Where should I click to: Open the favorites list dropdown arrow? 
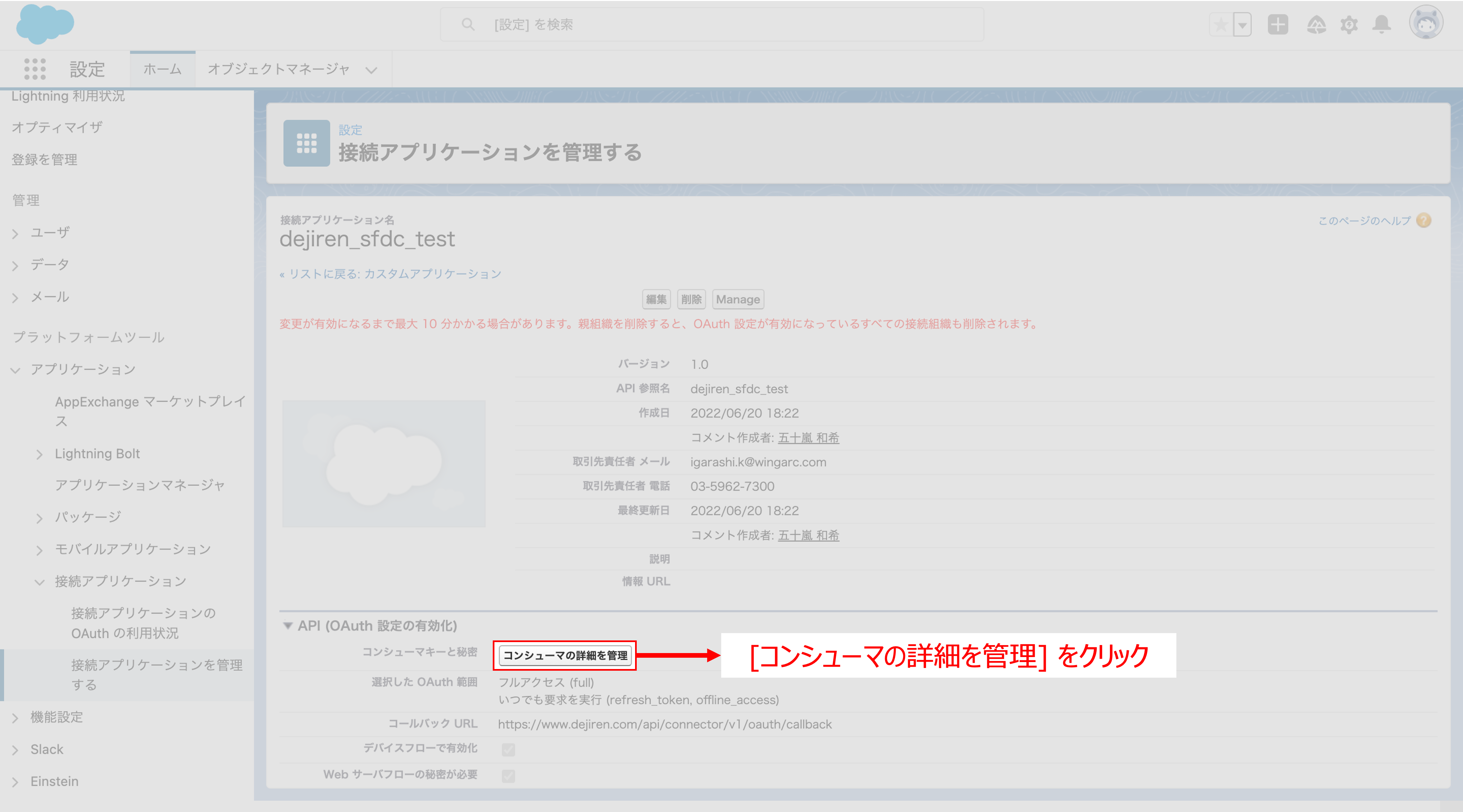pyautogui.click(x=1243, y=25)
